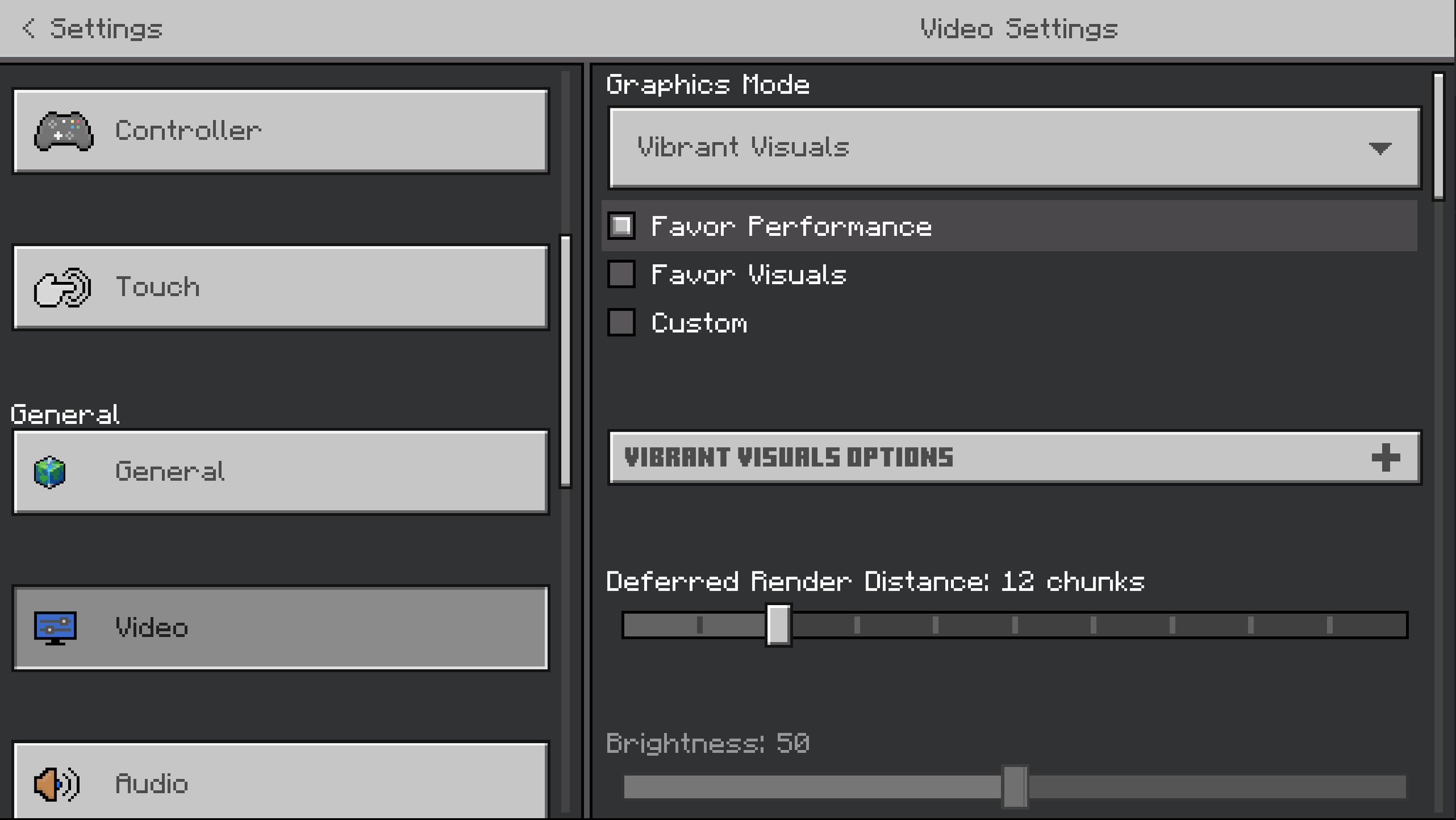Click the plus icon on Vibrant Visuals Options
The height and width of the screenshot is (820, 1456).
pyautogui.click(x=1386, y=458)
